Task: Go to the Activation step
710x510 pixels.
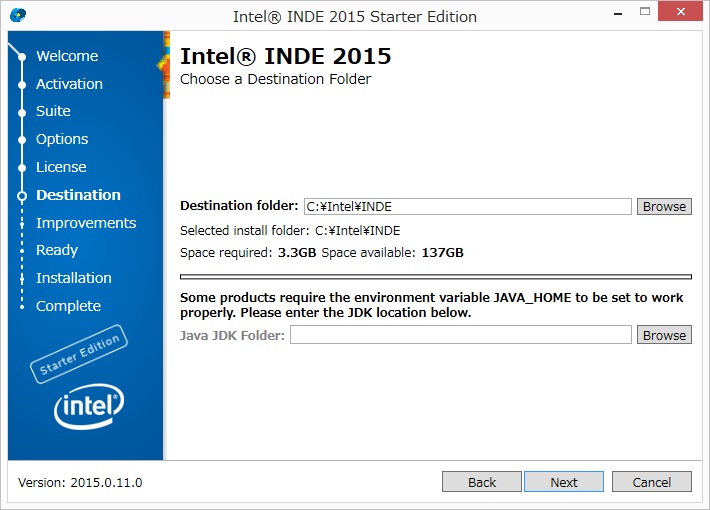Action: coord(69,84)
